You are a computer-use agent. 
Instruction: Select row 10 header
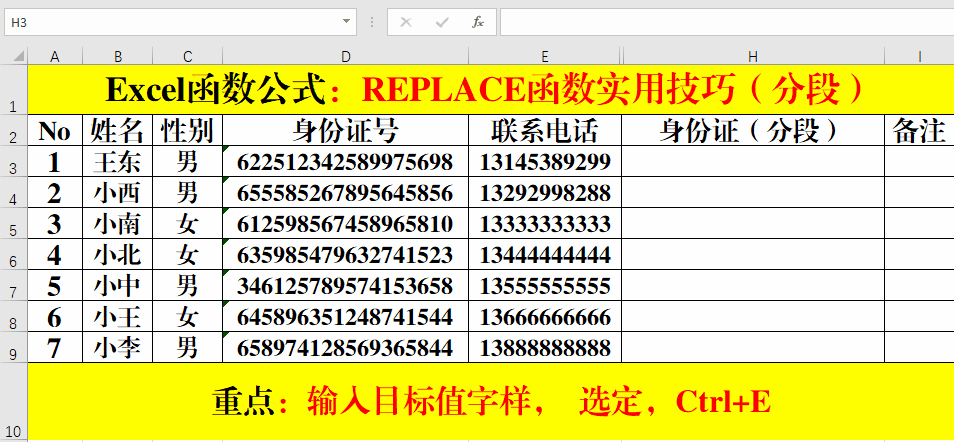pyautogui.click(x=14, y=402)
